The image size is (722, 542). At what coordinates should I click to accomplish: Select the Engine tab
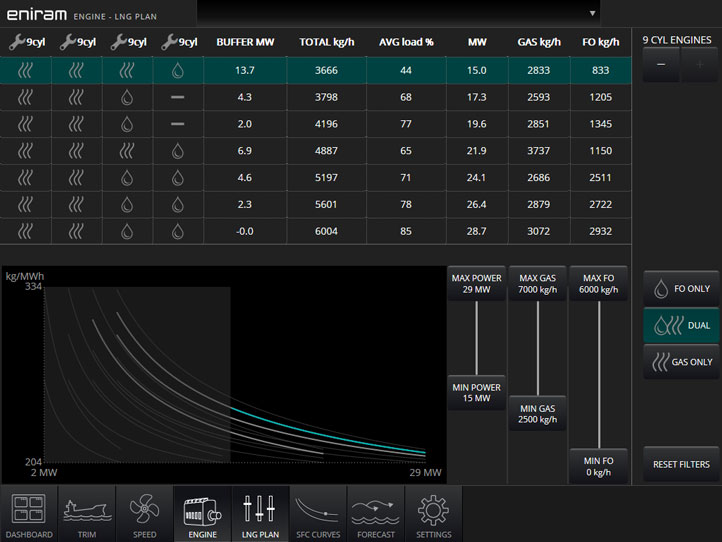pos(203,513)
